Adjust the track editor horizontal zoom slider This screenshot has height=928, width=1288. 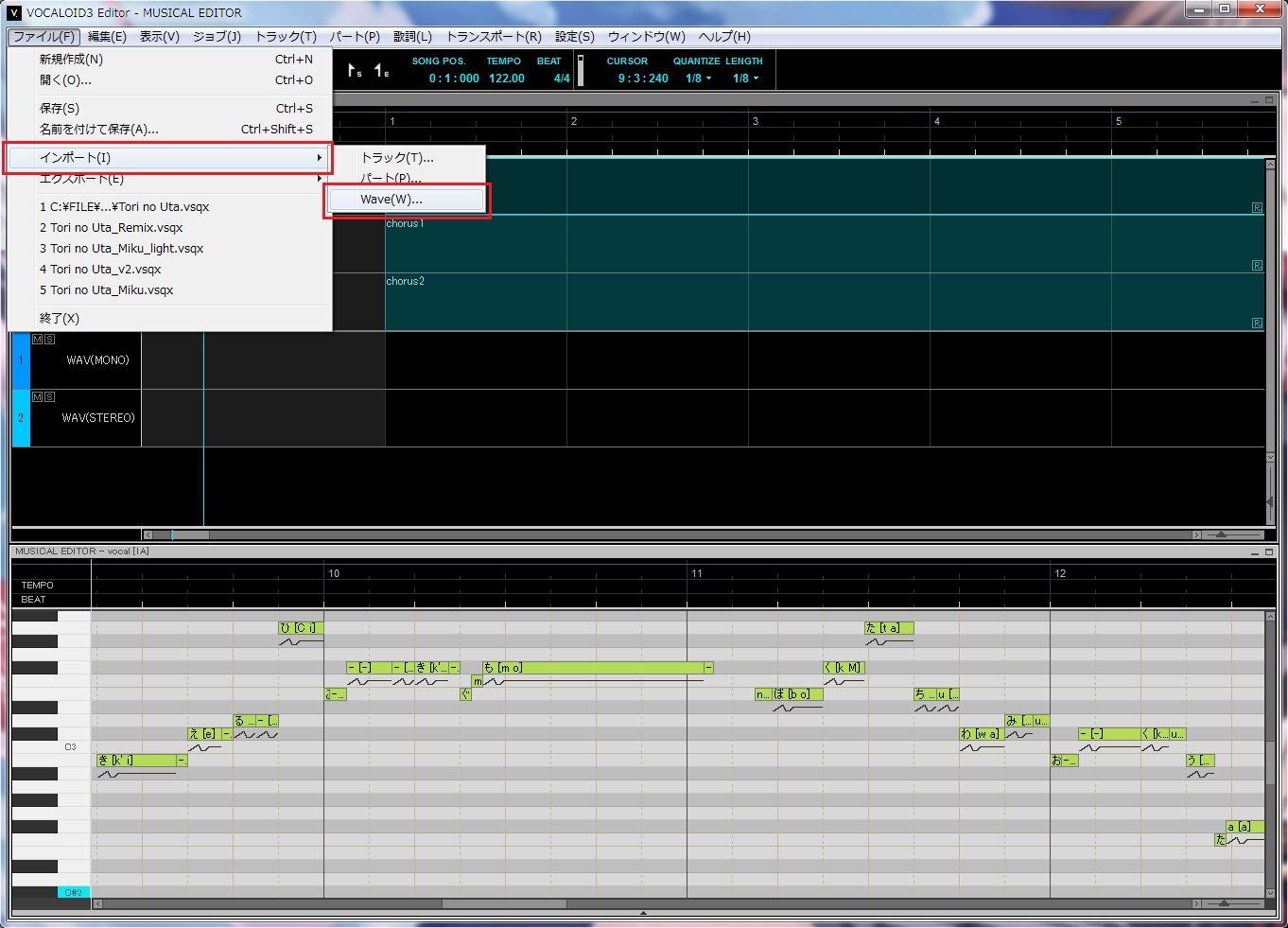pos(1221,535)
